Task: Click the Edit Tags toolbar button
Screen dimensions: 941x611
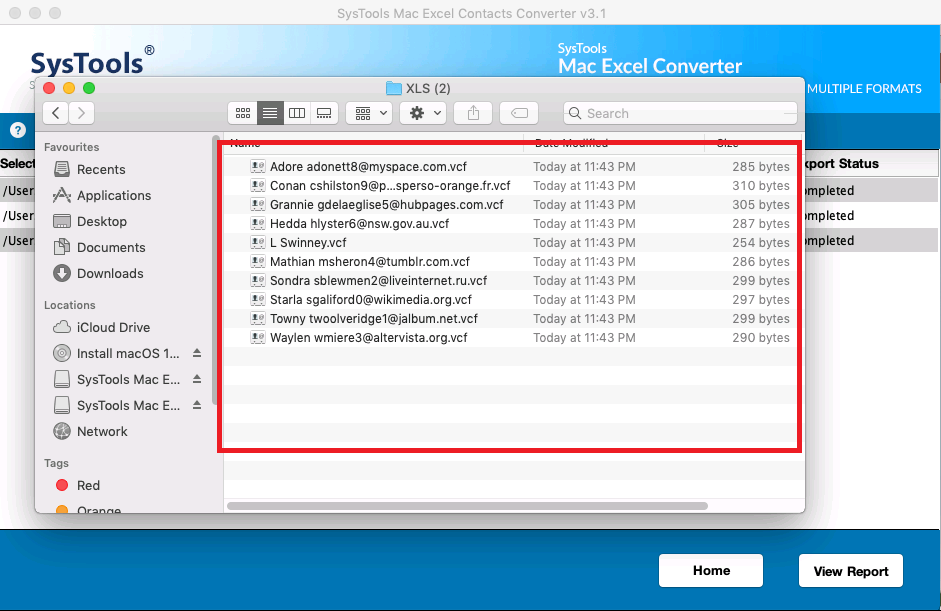Action: 519,113
